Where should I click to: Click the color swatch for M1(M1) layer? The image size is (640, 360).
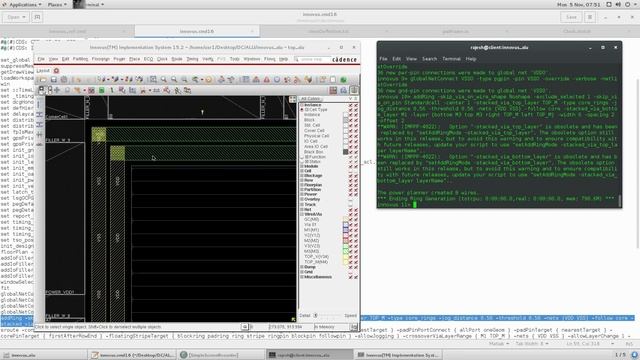pos(346,230)
